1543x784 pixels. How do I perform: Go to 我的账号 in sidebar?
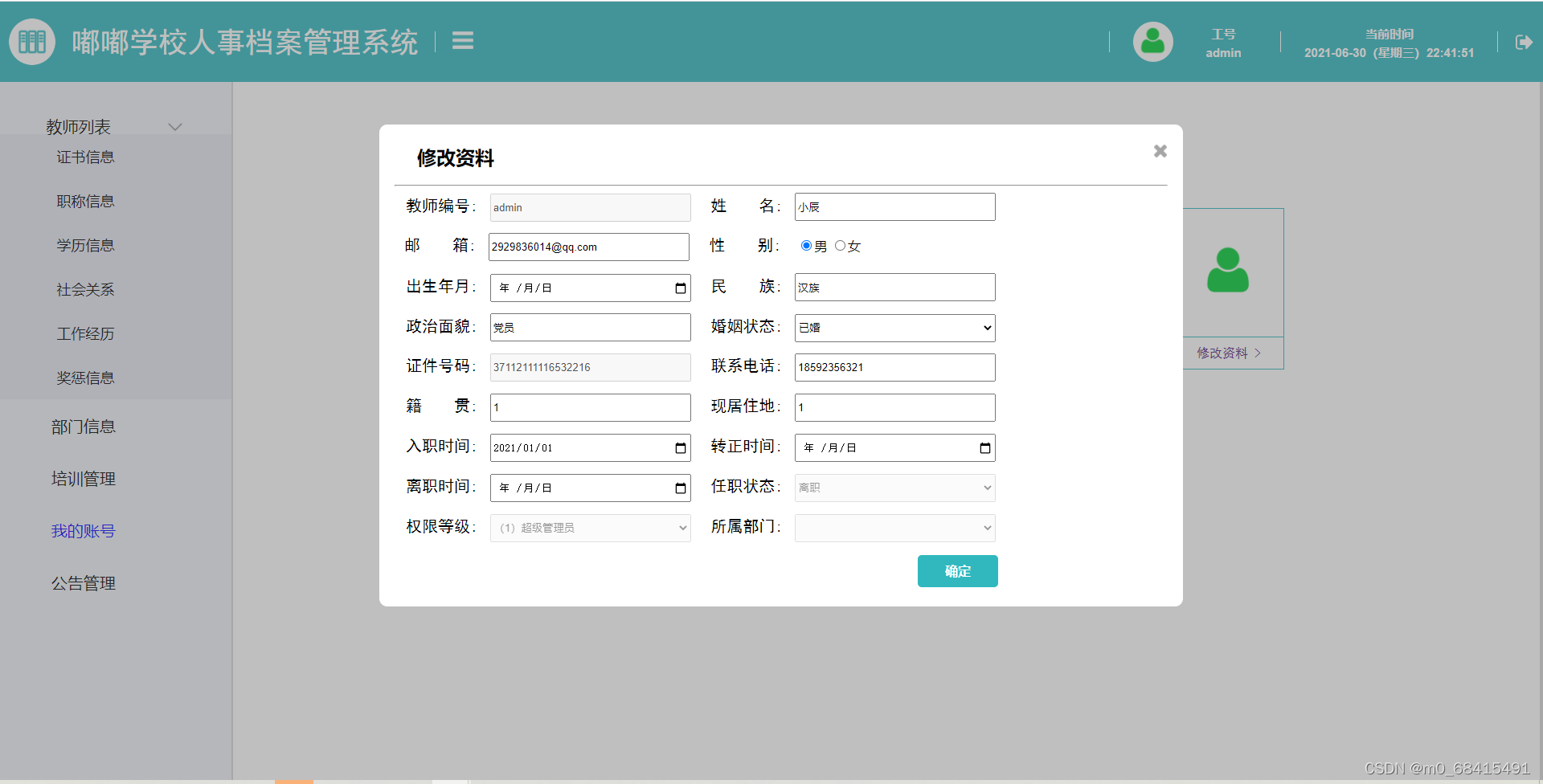(x=84, y=531)
